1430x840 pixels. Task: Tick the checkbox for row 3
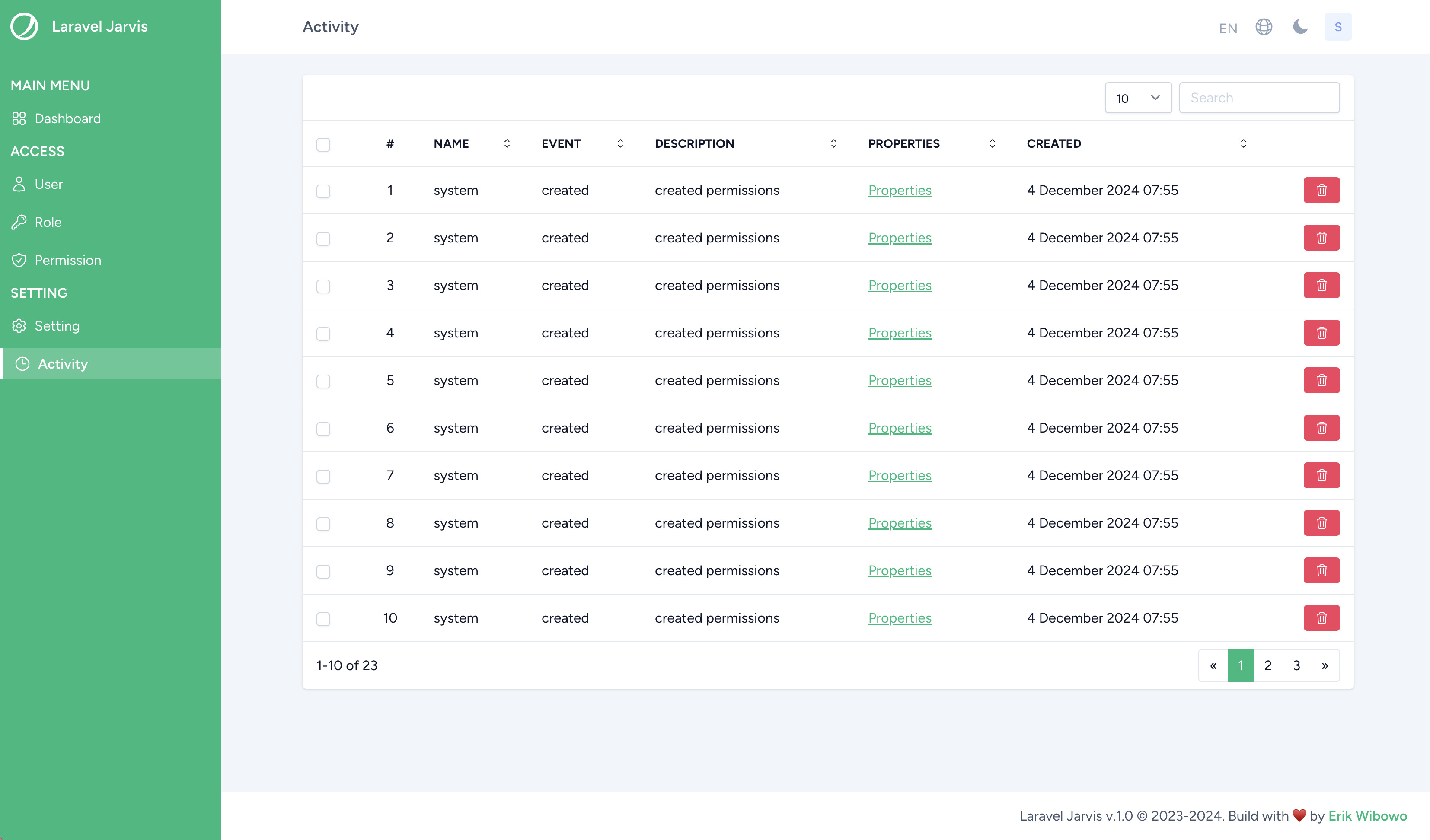pyautogui.click(x=323, y=286)
